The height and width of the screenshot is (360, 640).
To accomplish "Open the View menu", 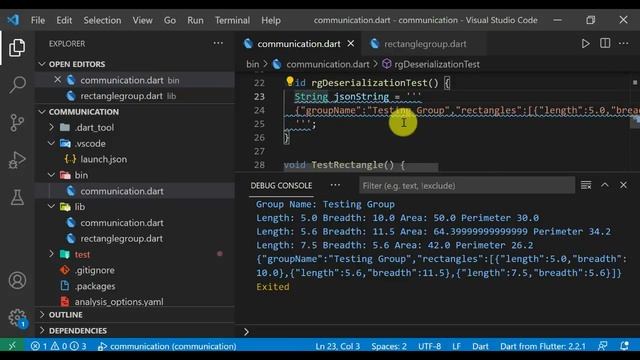I will pyautogui.click(x=142, y=20).
